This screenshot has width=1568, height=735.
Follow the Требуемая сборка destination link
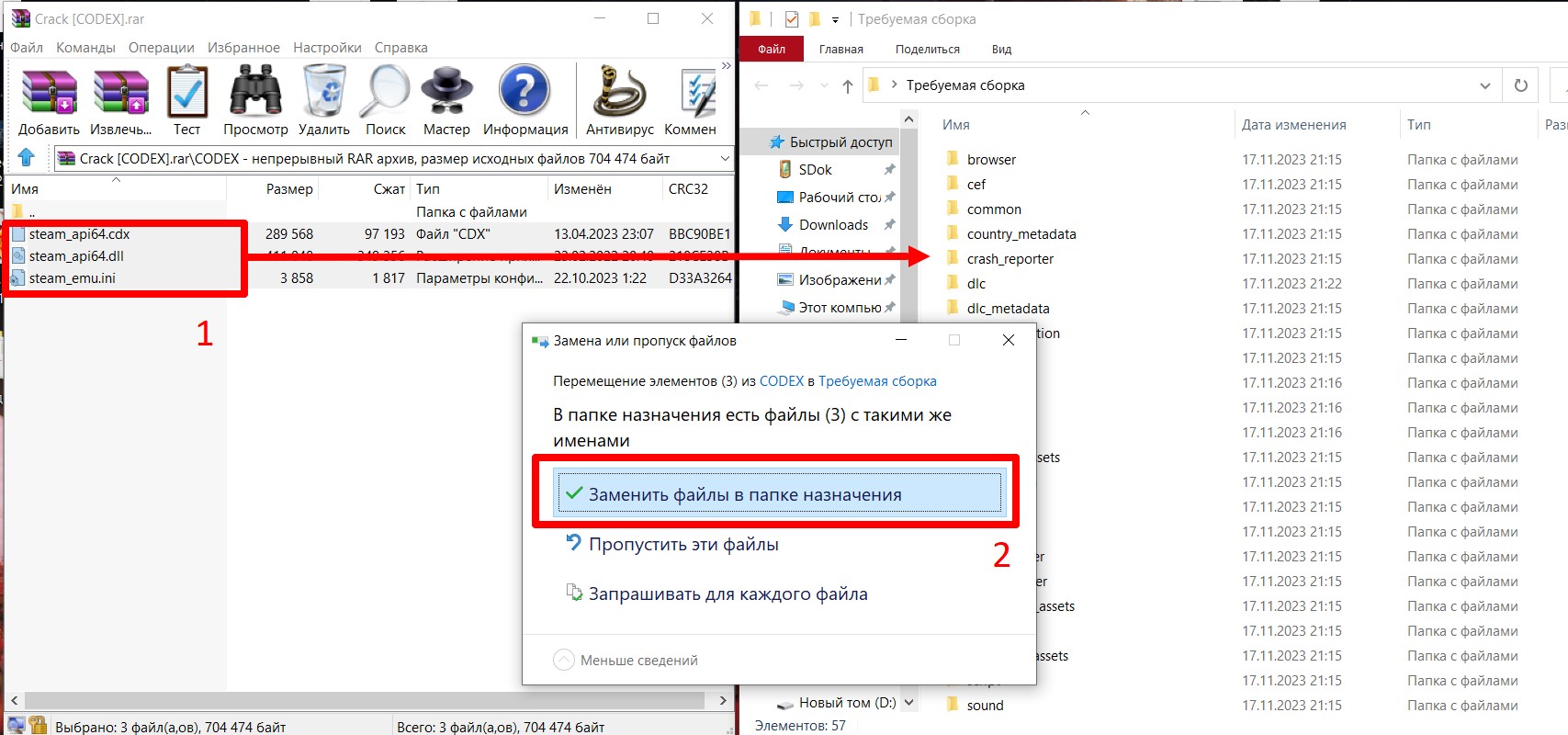pyautogui.click(x=877, y=381)
